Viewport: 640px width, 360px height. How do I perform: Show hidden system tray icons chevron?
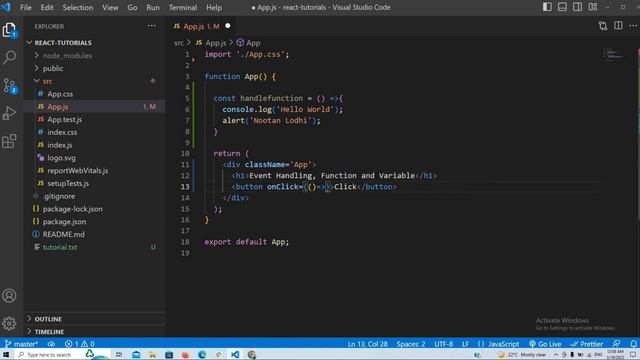(x=556, y=354)
